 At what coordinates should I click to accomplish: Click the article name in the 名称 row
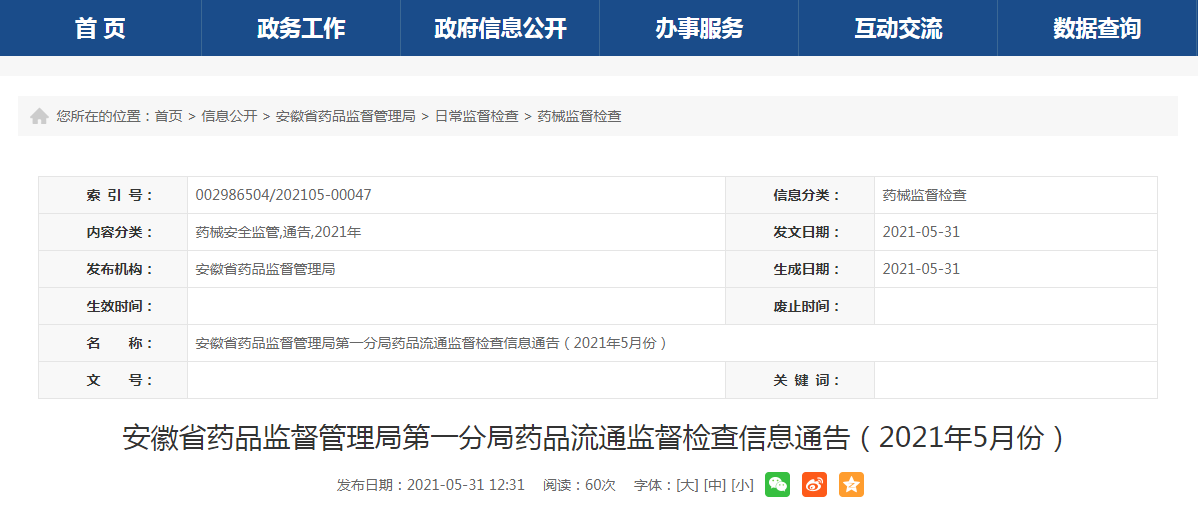431,343
